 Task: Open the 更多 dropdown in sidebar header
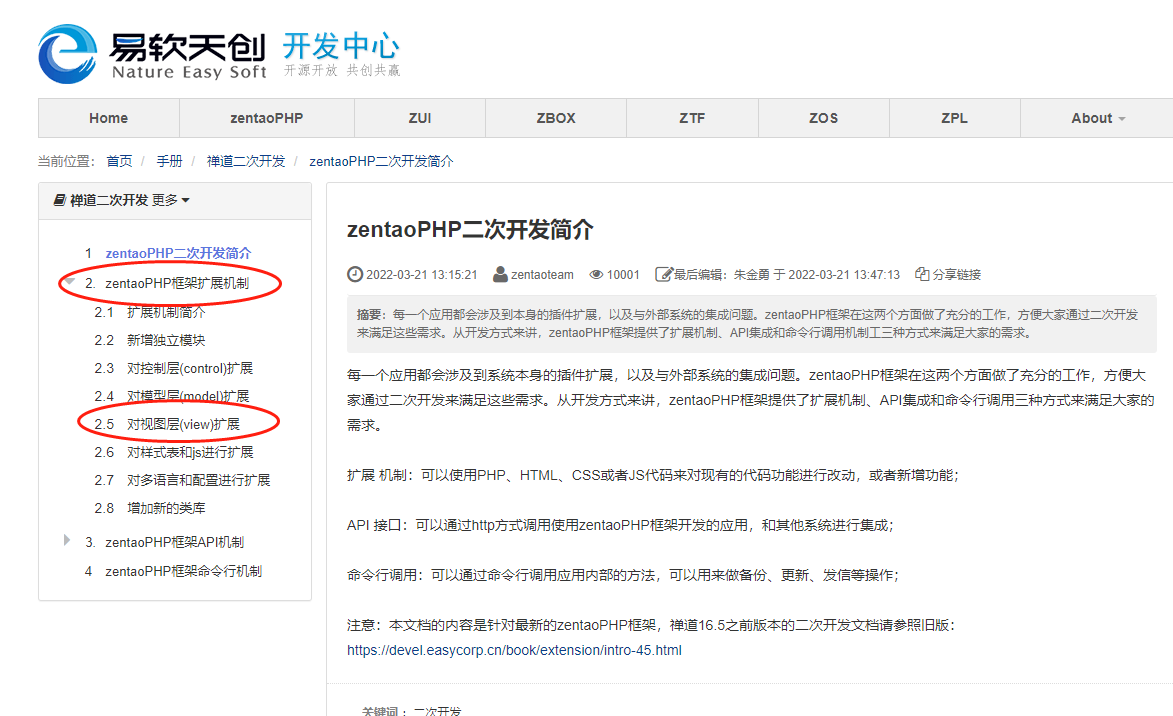(171, 200)
